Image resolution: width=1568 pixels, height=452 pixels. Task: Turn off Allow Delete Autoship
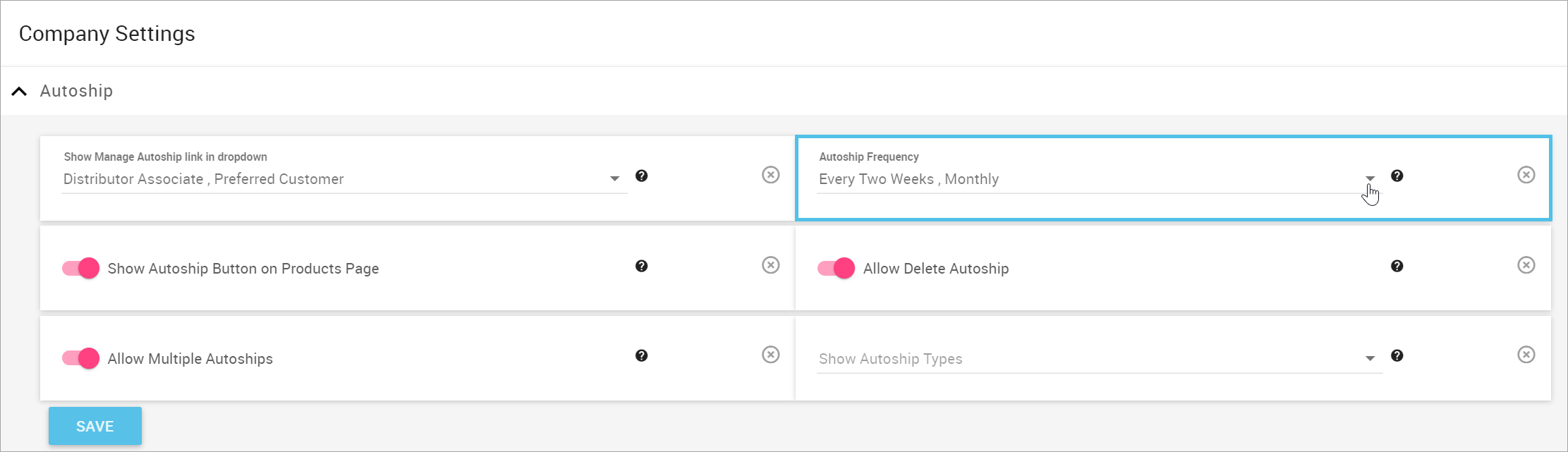[x=838, y=269]
